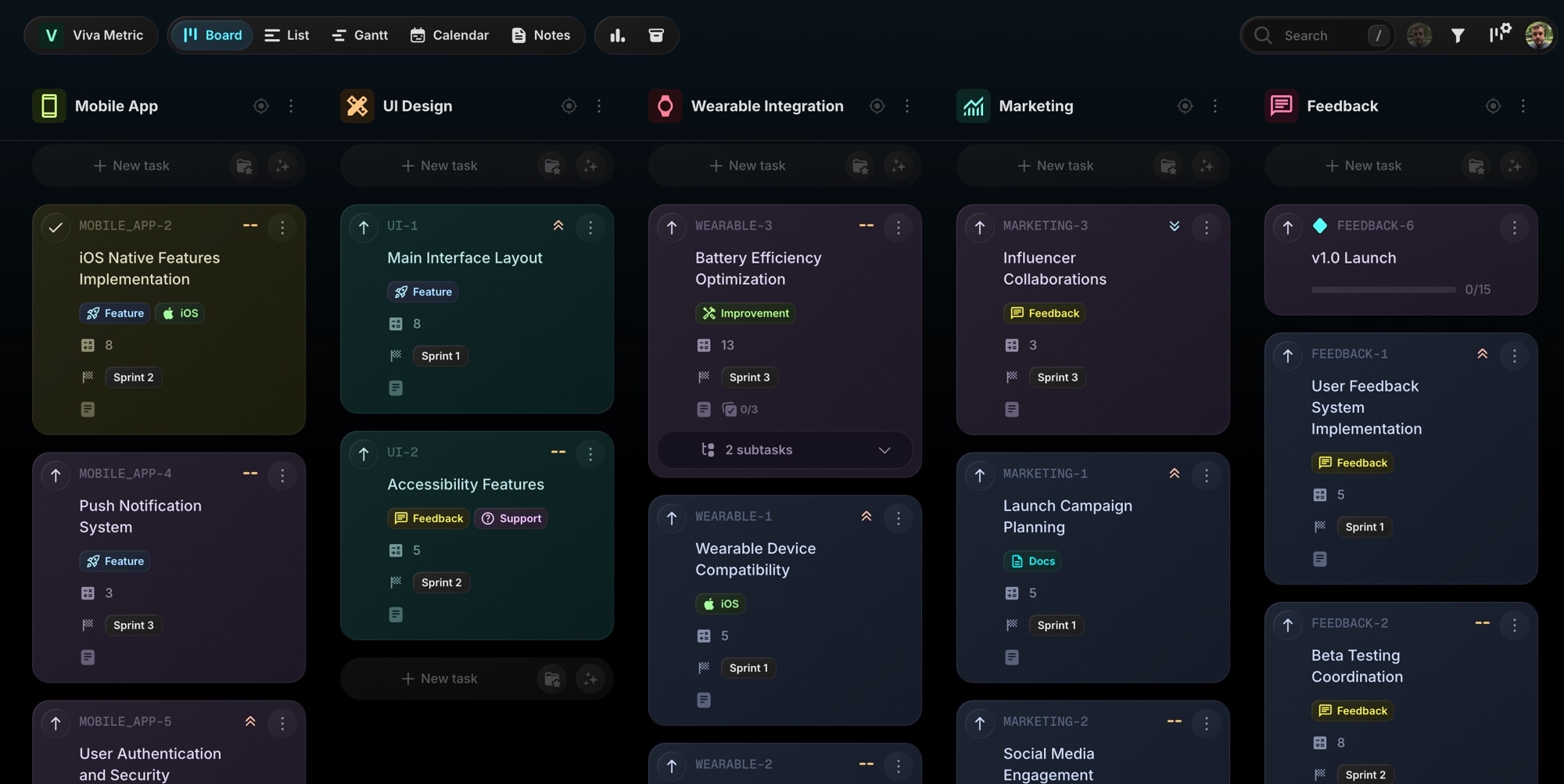This screenshot has width=1564, height=784.
Task: Open options menu for WEARABLE-3 card
Action: tap(899, 227)
